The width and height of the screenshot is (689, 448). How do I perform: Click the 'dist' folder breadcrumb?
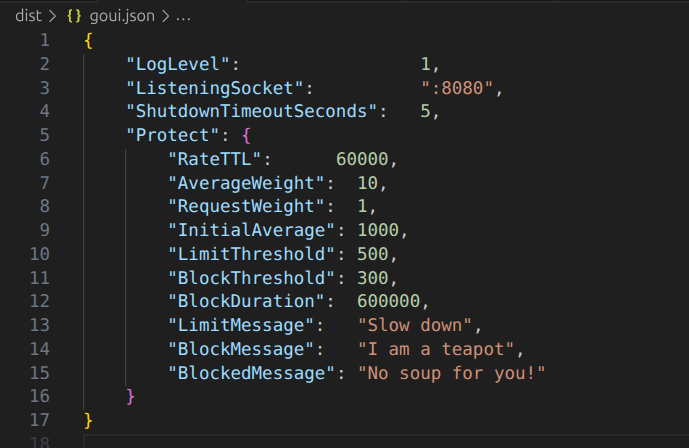point(28,17)
